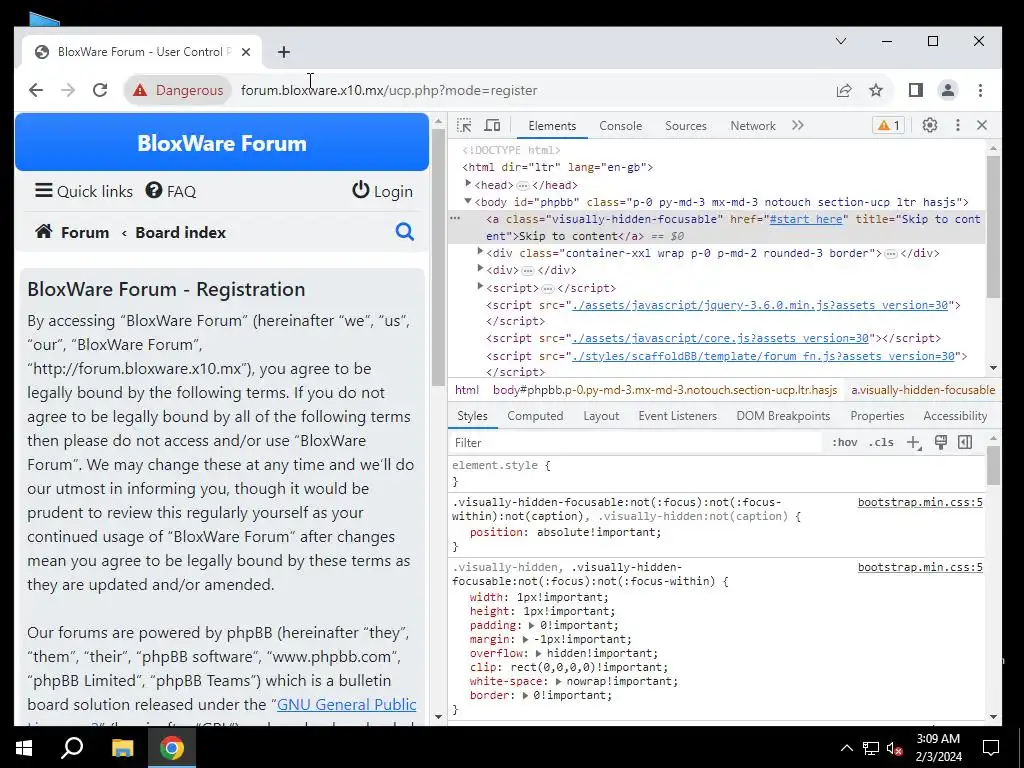
Task: Open the selected node's row actions ellipsis
Action: 455,219
